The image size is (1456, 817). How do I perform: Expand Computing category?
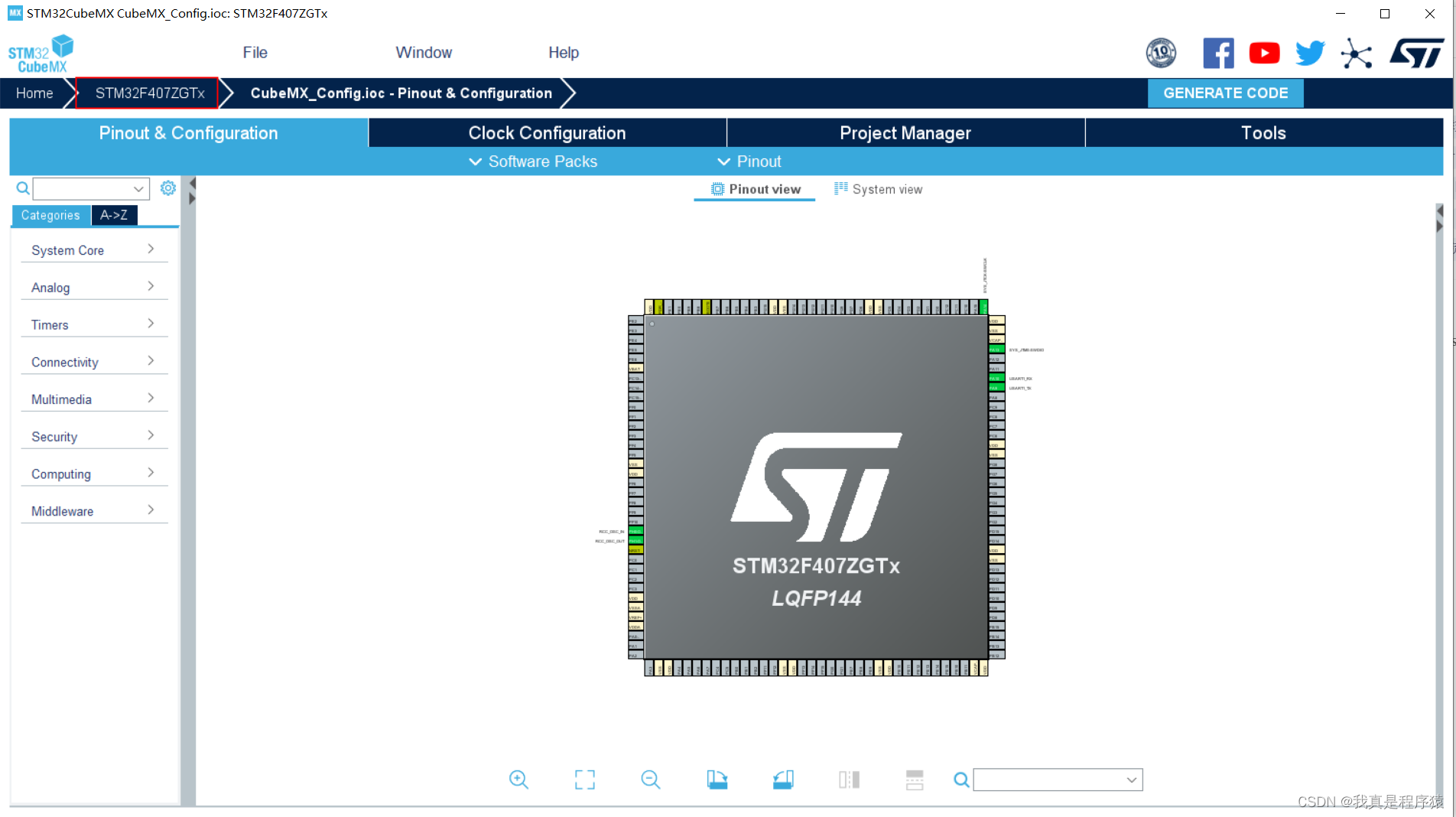click(x=94, y=474)
